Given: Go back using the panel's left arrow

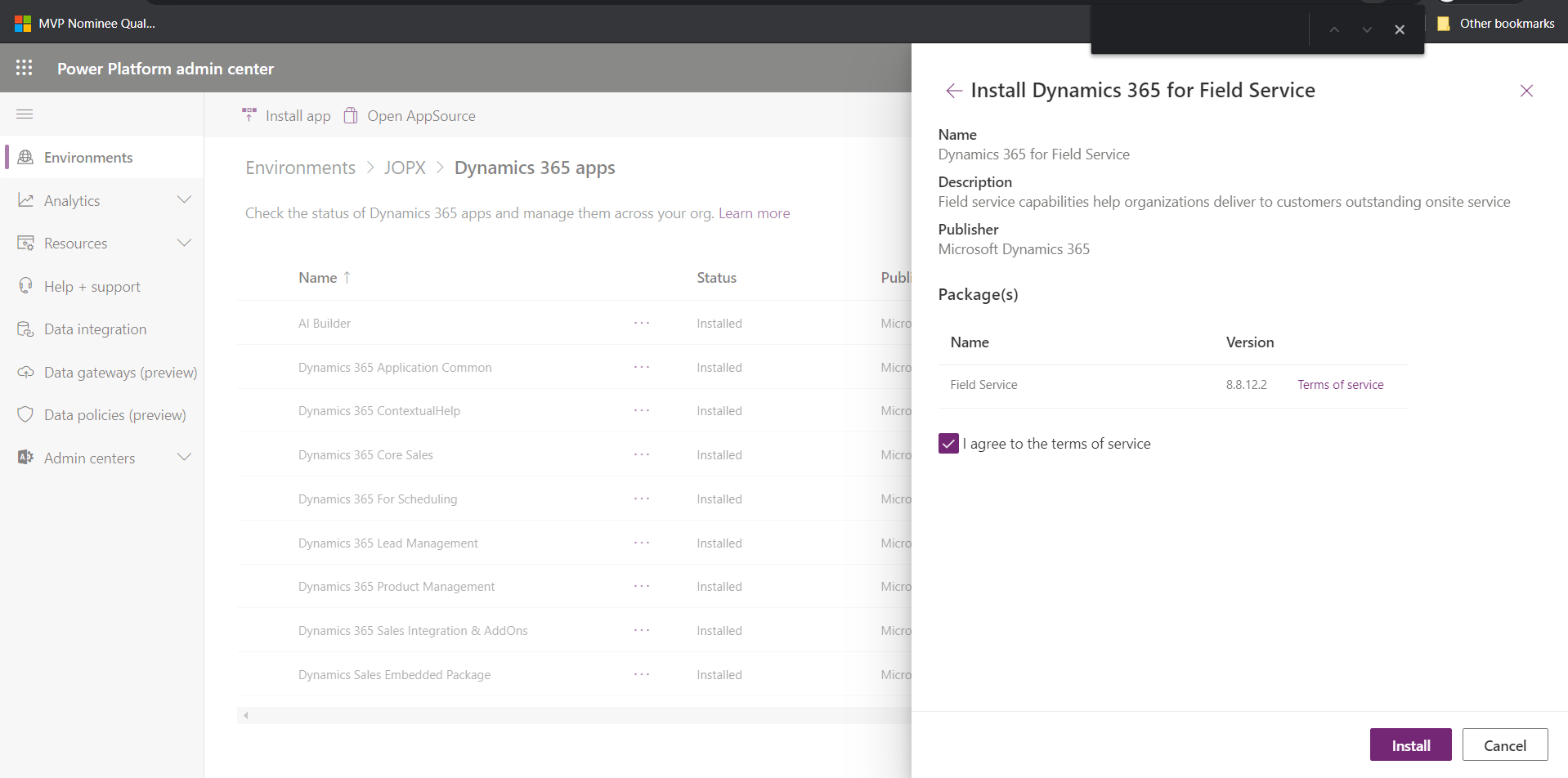Looking at the screenshot, I should click(953, 91).
